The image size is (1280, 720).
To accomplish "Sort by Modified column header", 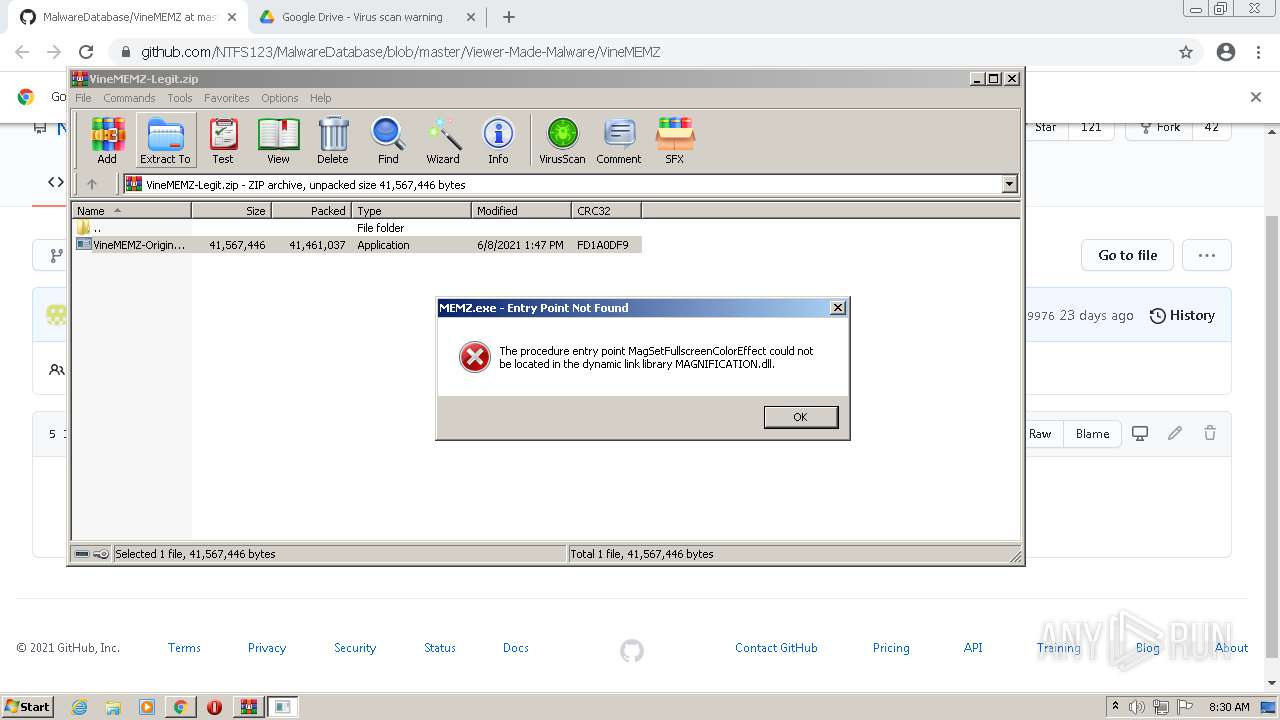I will coord(521,210).
